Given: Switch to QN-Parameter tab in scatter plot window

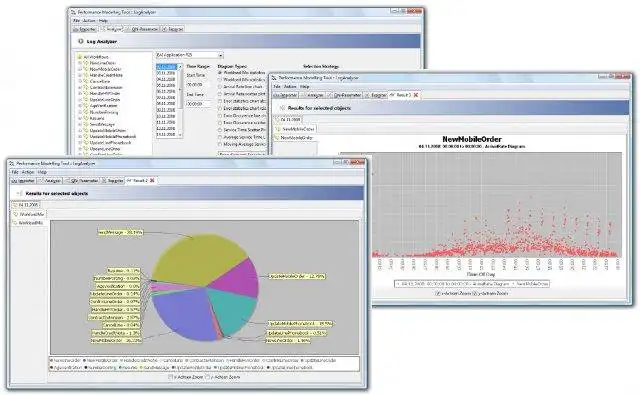Looking at the screenshot, I should tap(345, 95).
